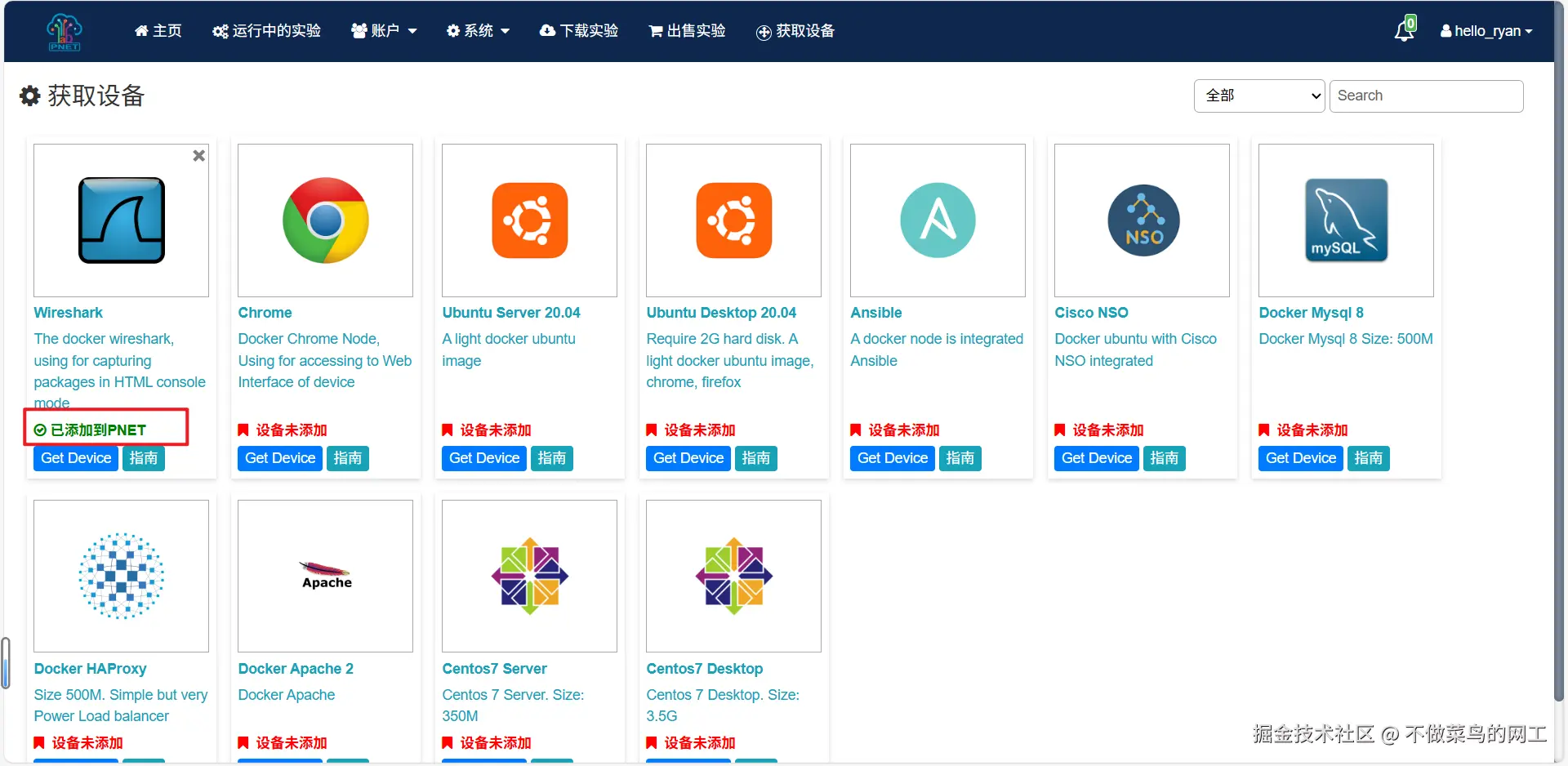
Task: Click Get Device for Cisco NSO
Action: tap(1097, 458)
